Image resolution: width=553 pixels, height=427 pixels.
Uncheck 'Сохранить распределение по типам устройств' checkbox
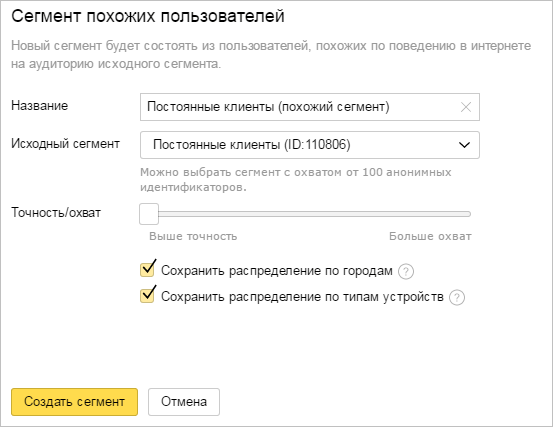tap(147, 296)
